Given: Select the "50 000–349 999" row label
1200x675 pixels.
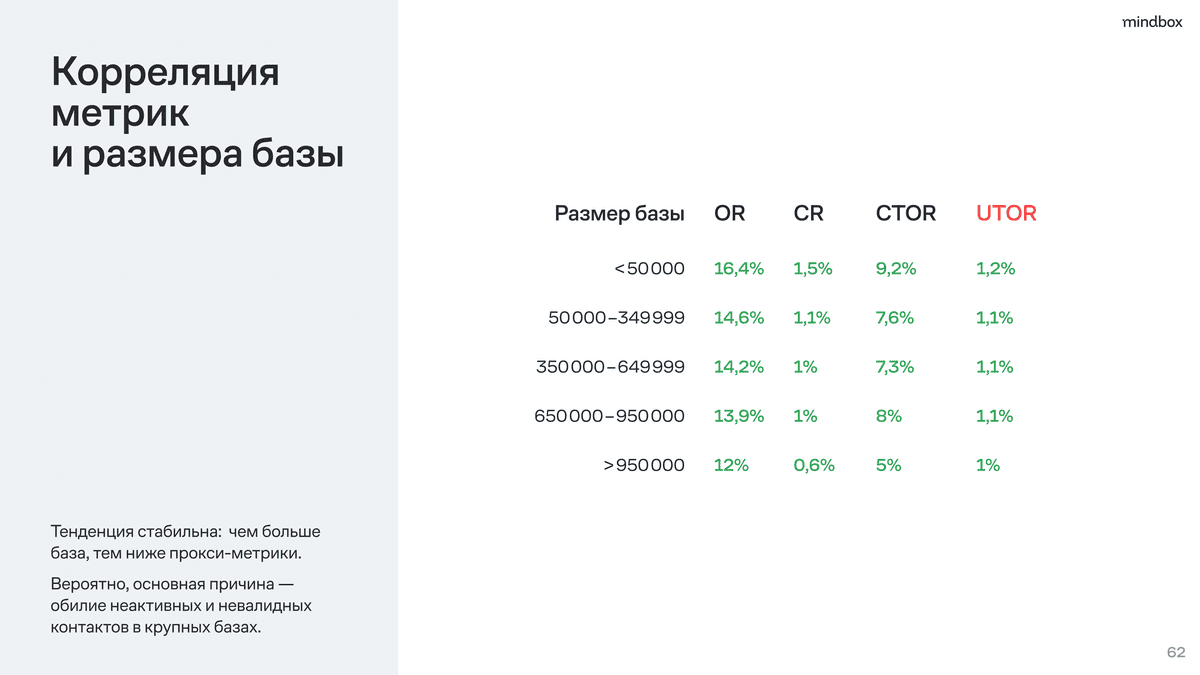Looking at the screenshot, I should (616, 318).
